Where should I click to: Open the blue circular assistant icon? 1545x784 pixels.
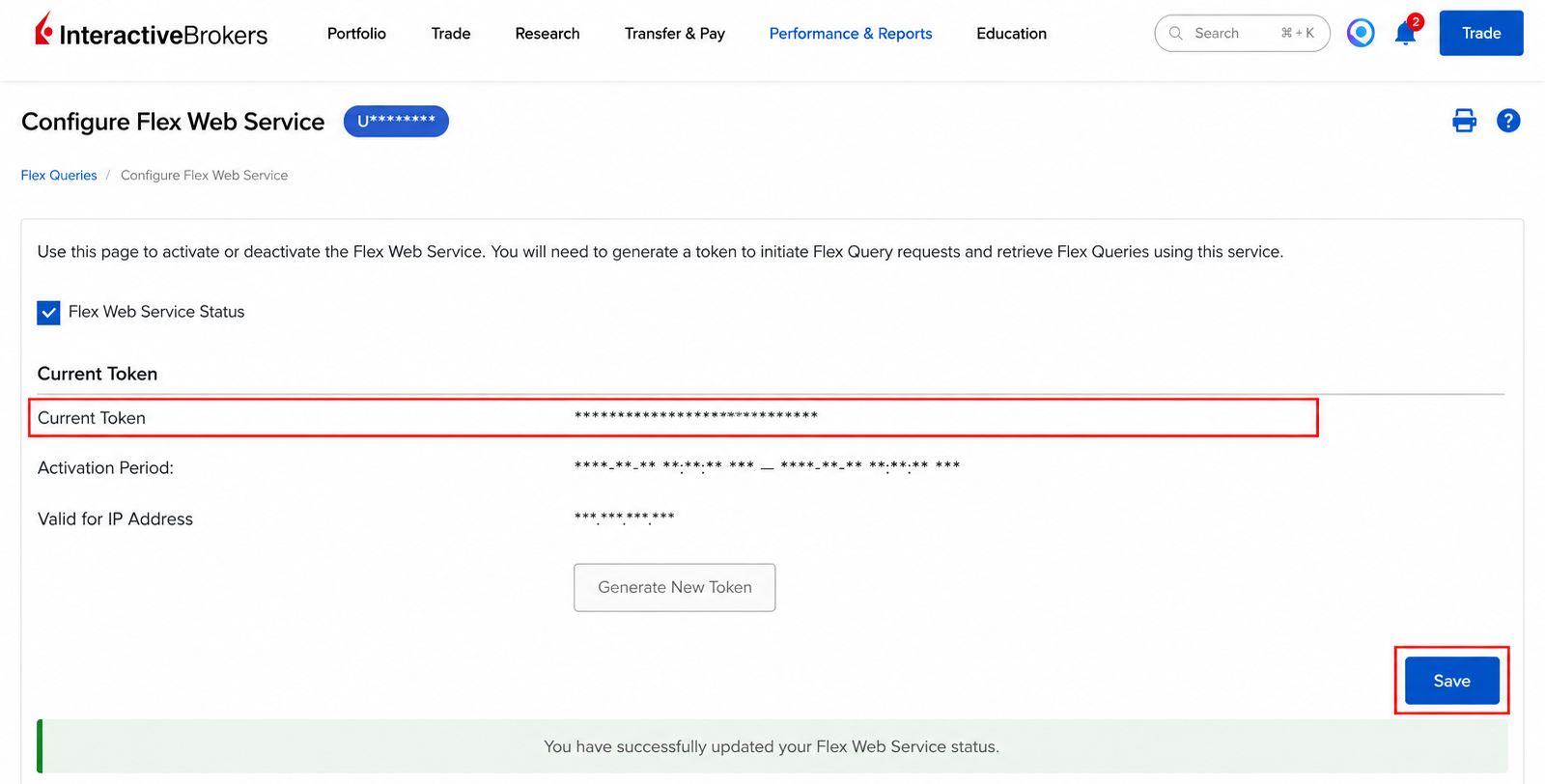pyautogui.click(x=1361, y=33)
